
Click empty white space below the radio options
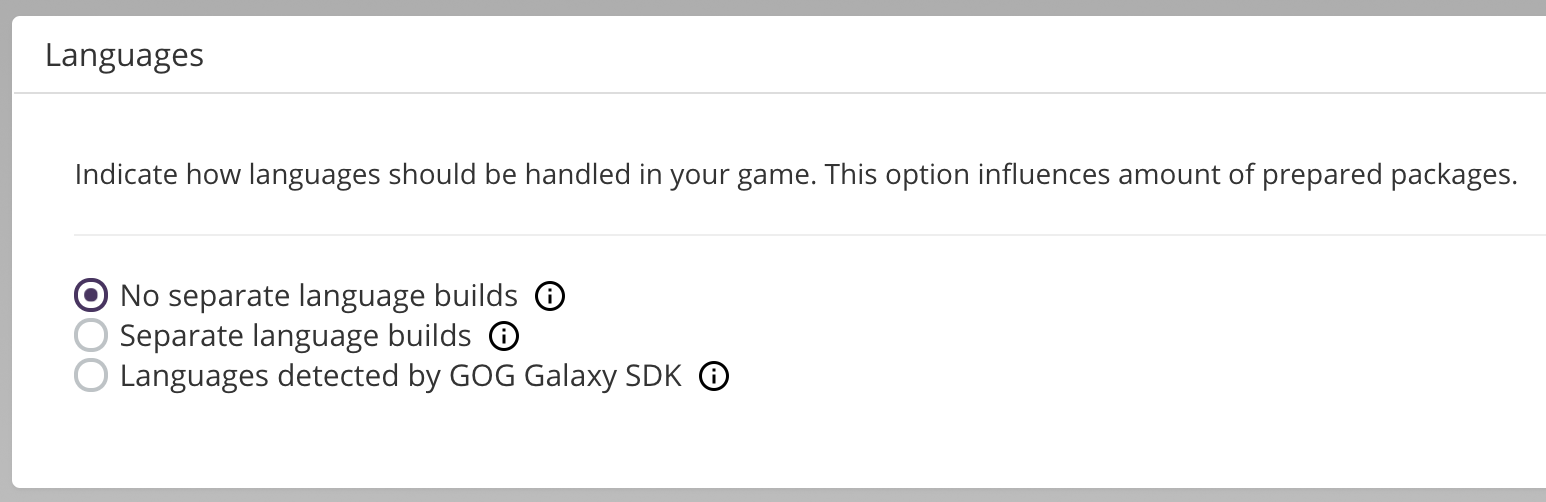tap(780, 440)
